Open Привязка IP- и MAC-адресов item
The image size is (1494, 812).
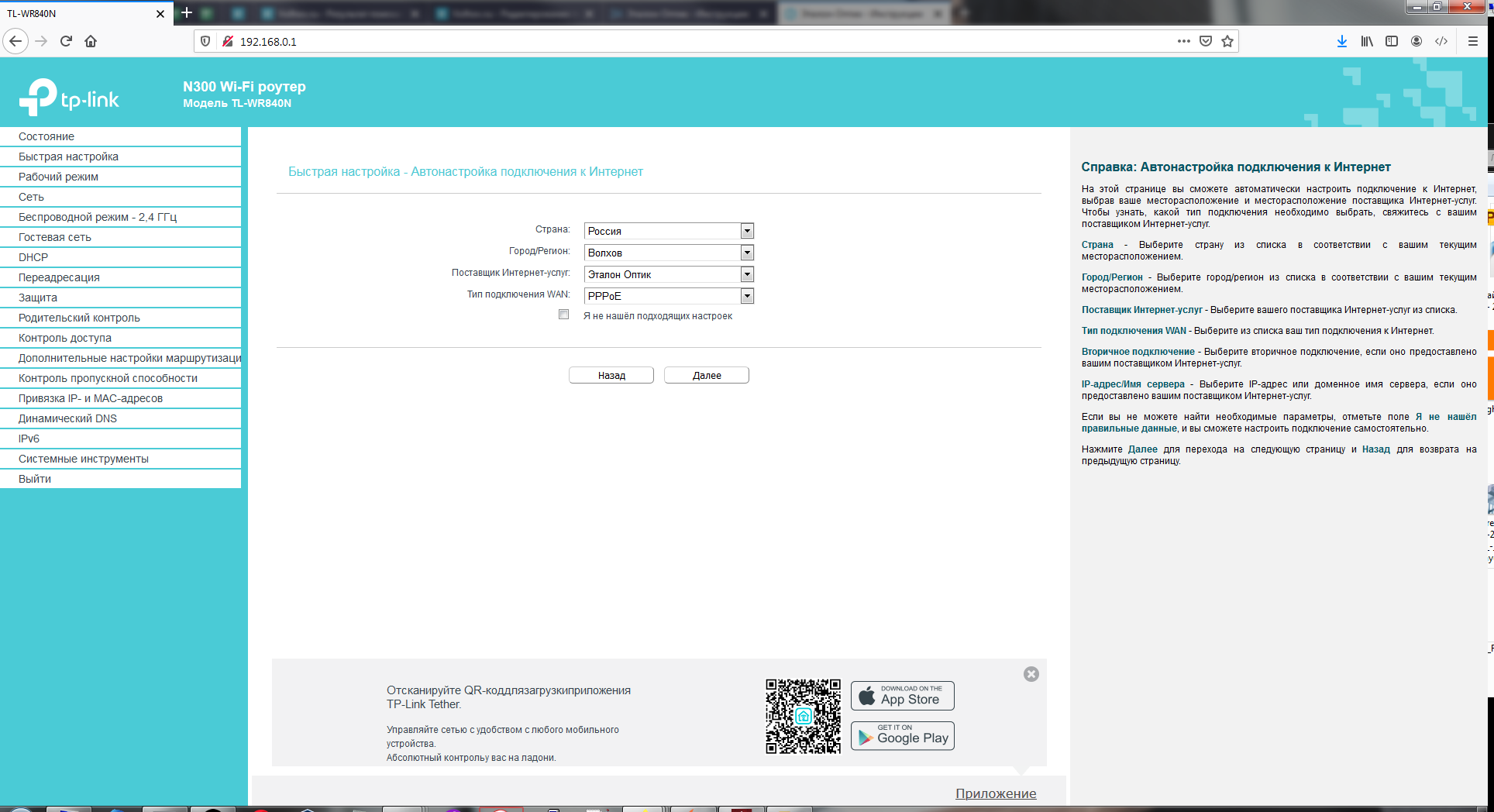120,398
